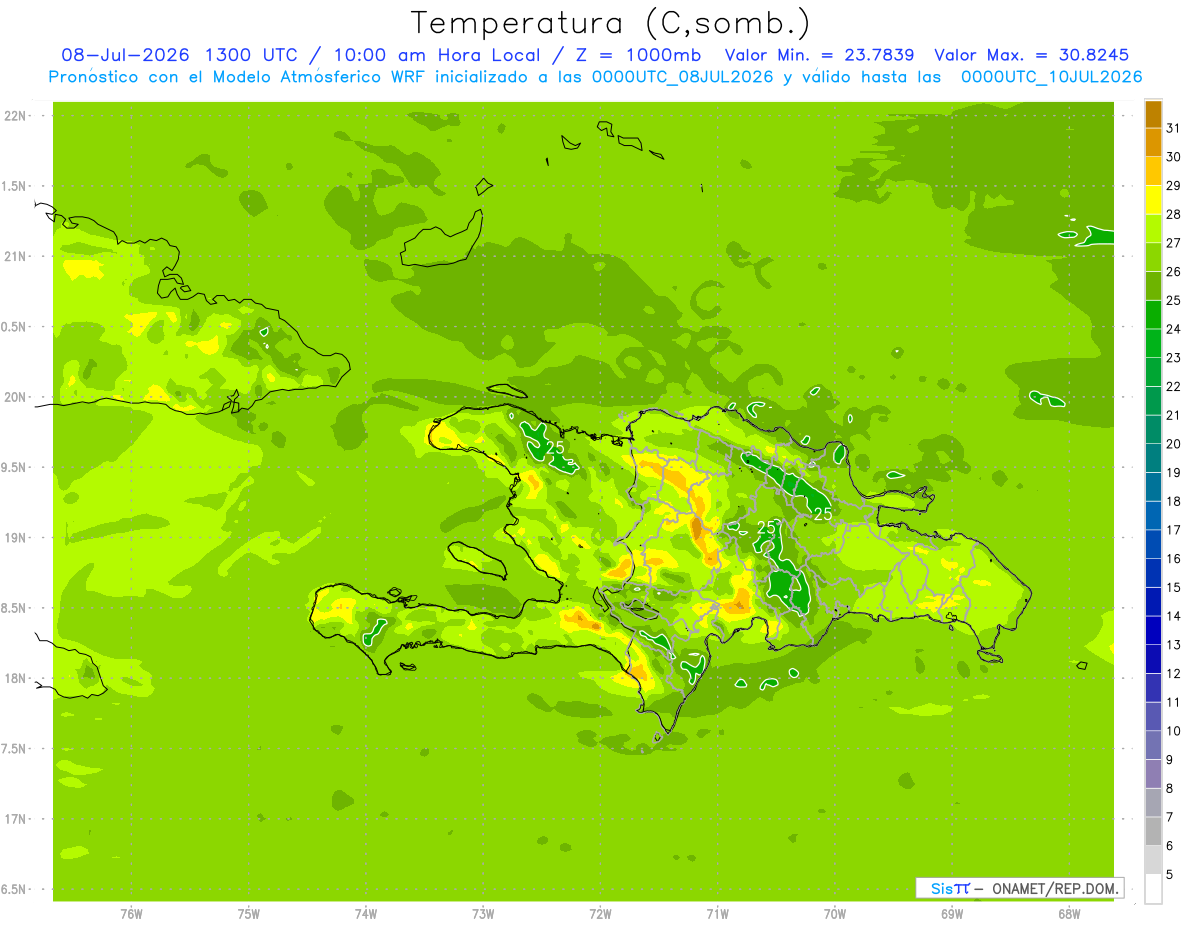
Task: Click the '68W' longitude label
Action: (1068, 914)
